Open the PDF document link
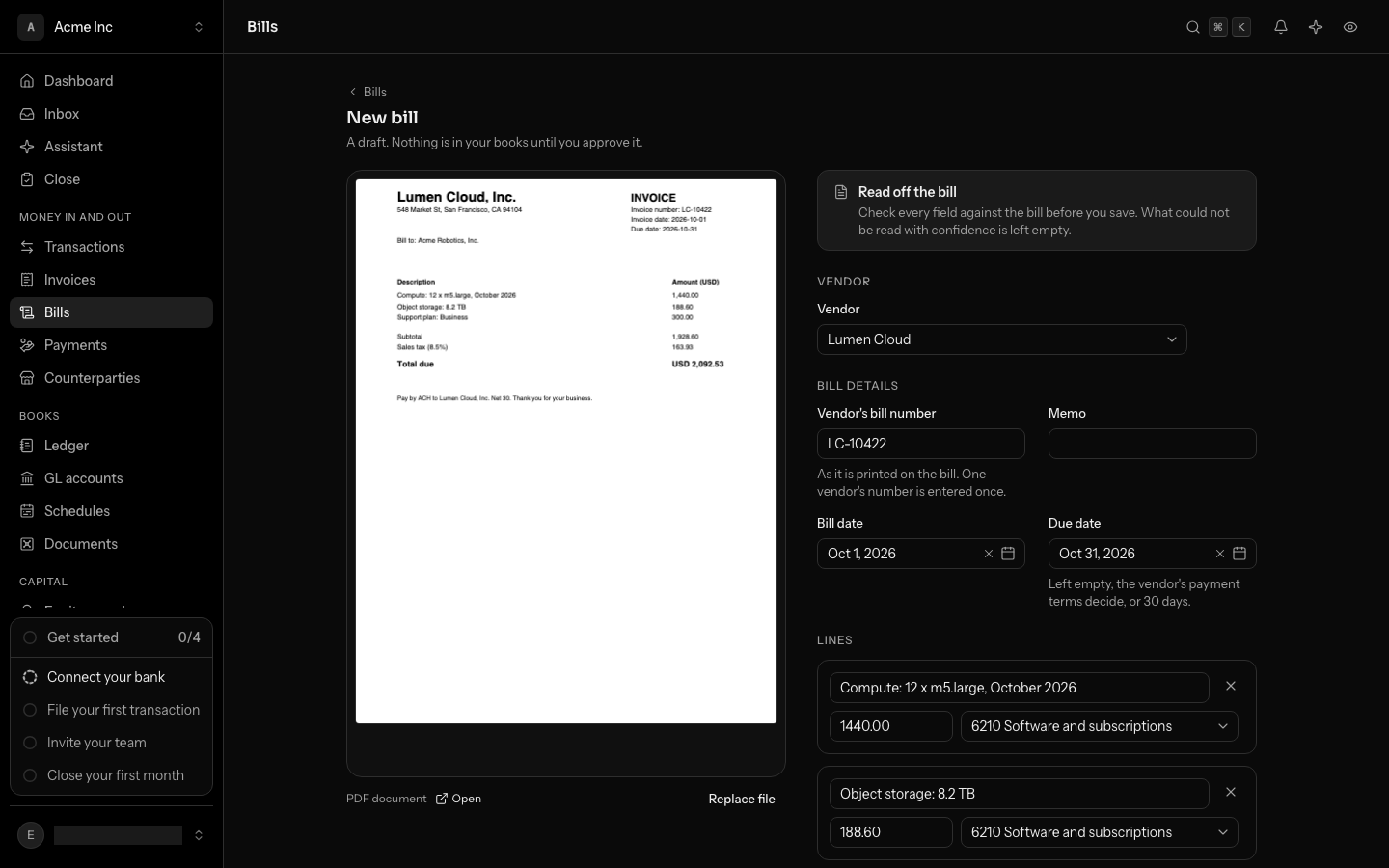The image size is (1389, 868). (x=458, y=799)
